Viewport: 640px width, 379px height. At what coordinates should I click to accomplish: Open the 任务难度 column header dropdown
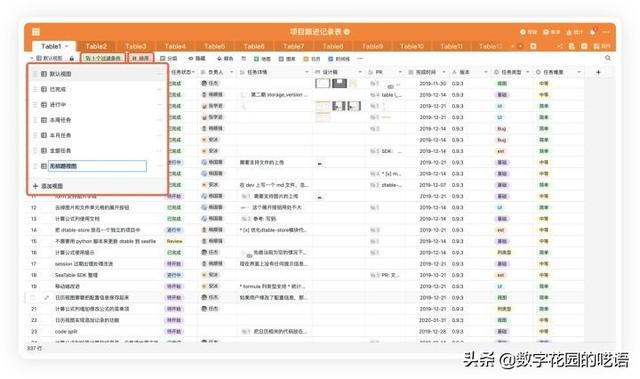[x=579, y=72]
